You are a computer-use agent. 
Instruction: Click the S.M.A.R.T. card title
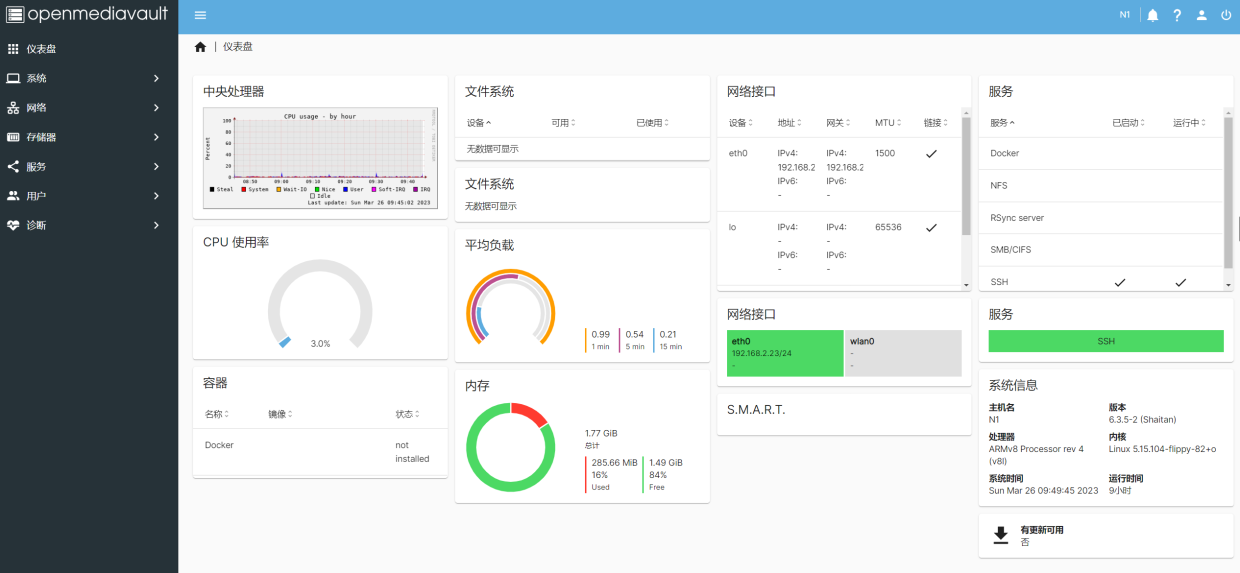(x=756, y=410)
